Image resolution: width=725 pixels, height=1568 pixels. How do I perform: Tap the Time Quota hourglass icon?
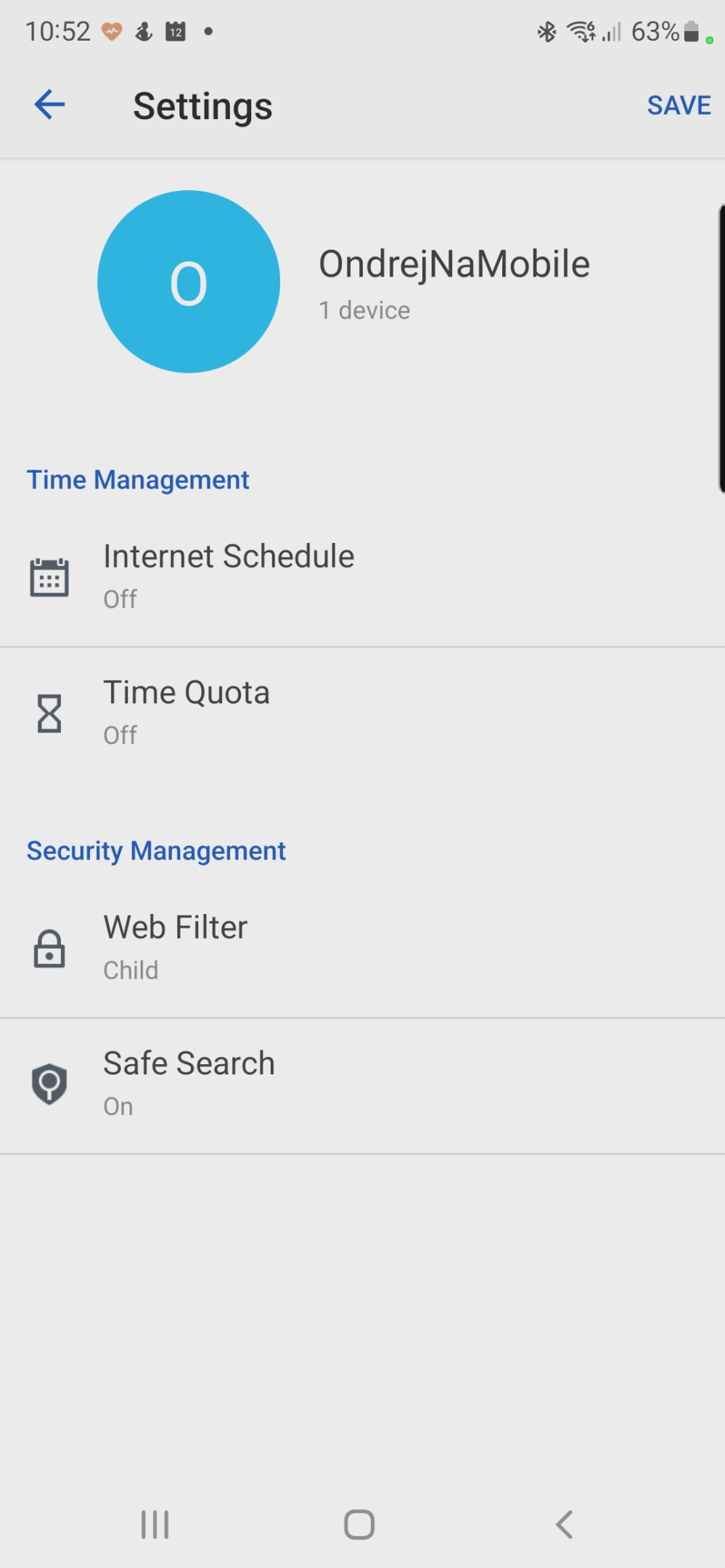[x=49, y=714]
